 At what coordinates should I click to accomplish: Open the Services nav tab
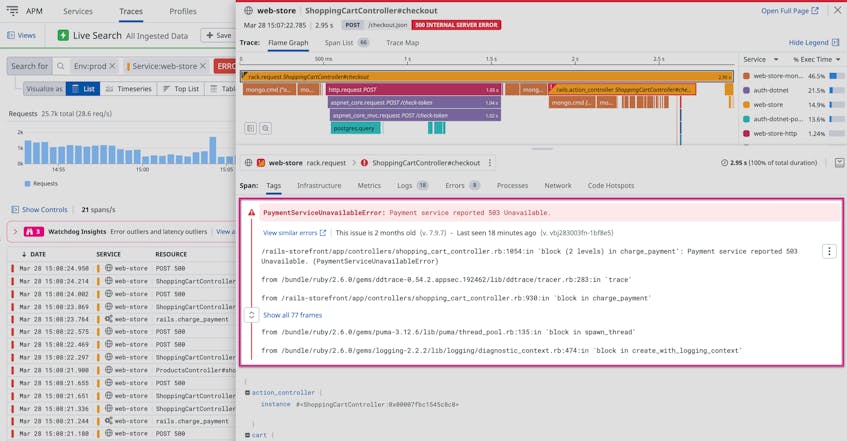pyautogui.click(x=78, y=11)
